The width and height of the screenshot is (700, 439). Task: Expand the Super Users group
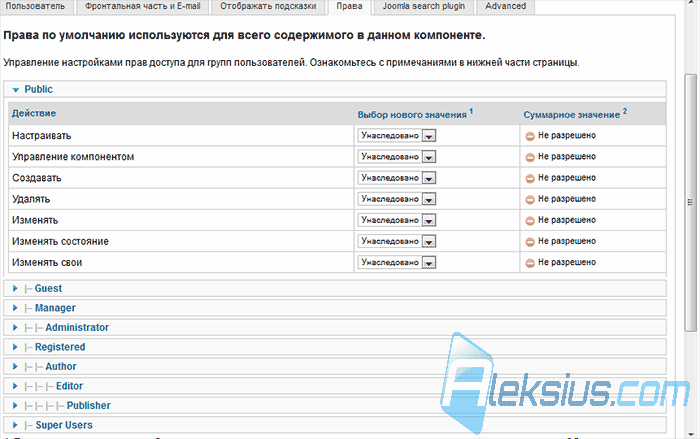[x=335, y=425]
